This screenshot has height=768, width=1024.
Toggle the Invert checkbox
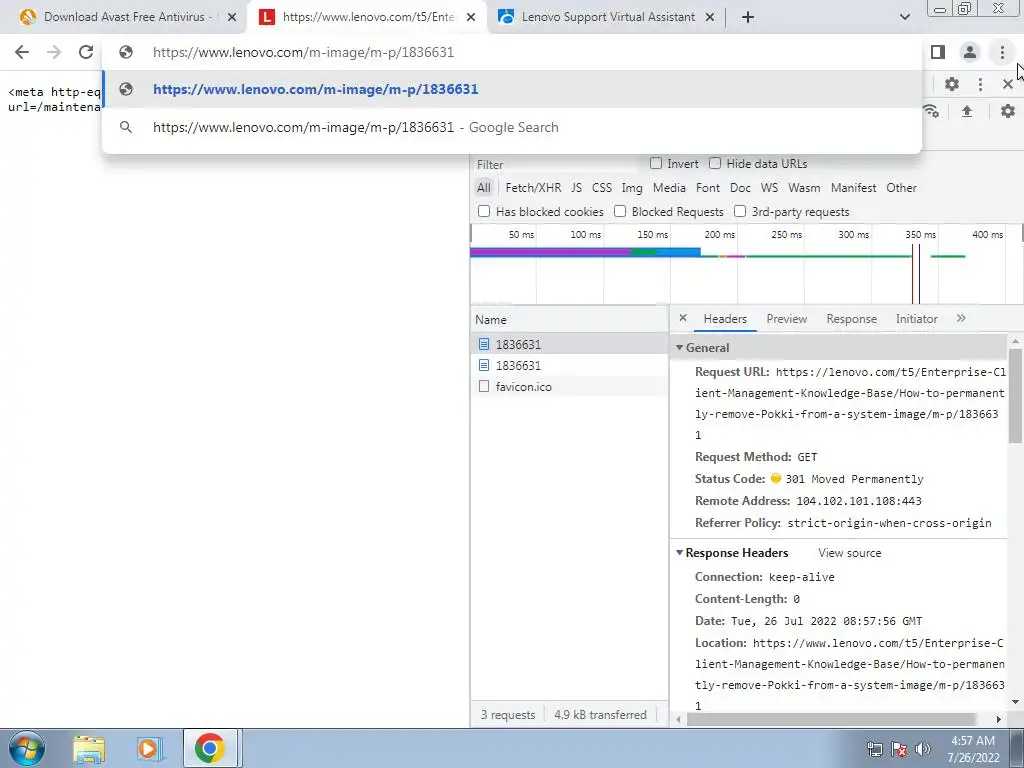pos(656,163)
